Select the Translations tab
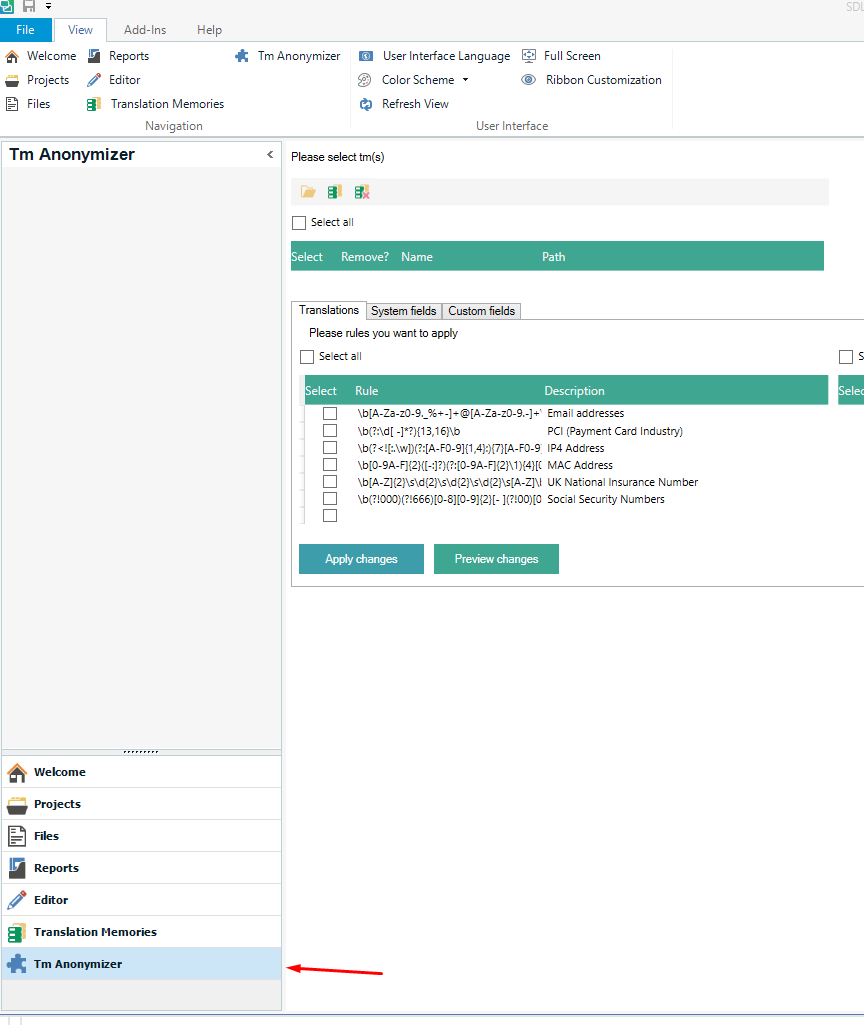The image size is (864, 1025). (x=329, y=311)
